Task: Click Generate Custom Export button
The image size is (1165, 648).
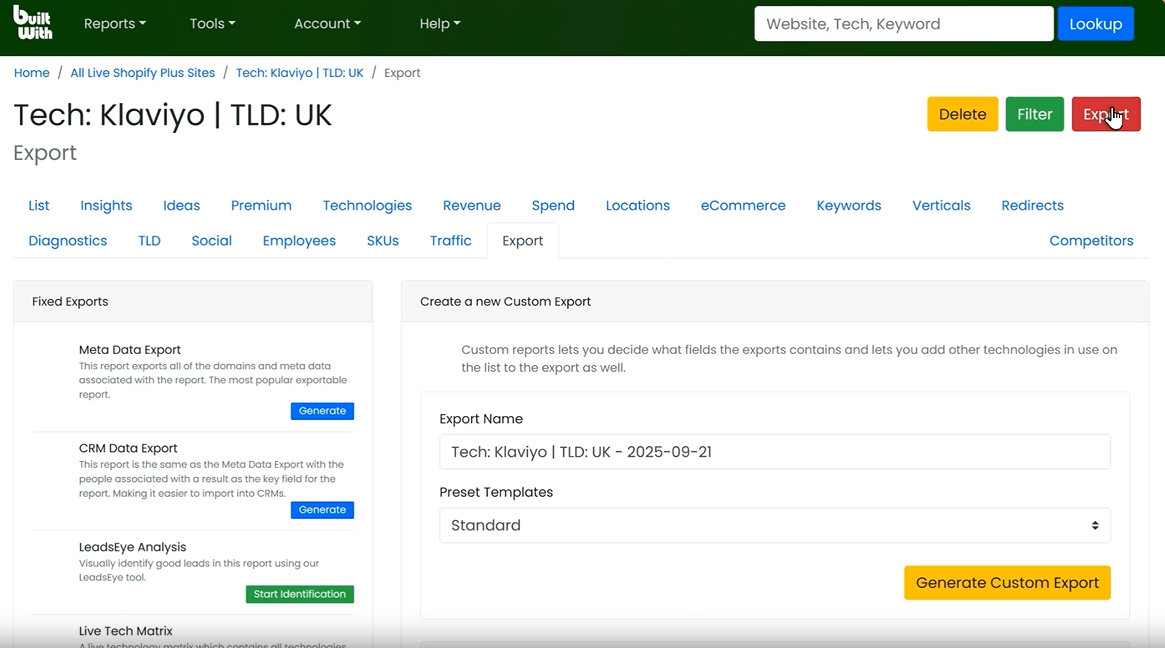Action: point(1007,583)
